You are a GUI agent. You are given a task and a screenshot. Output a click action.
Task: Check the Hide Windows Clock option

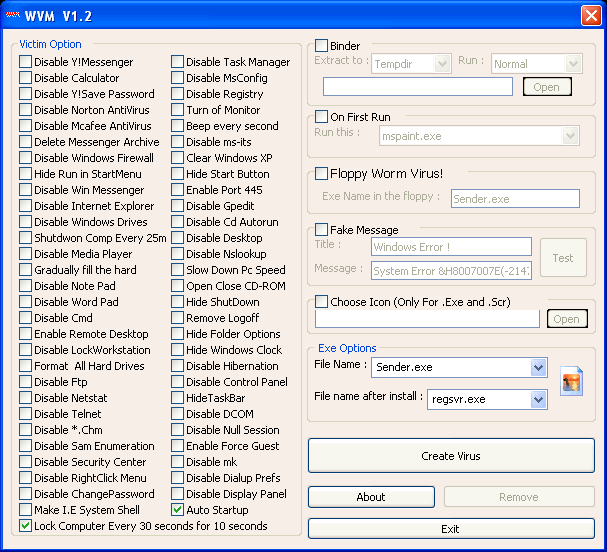tap(178, 350)
